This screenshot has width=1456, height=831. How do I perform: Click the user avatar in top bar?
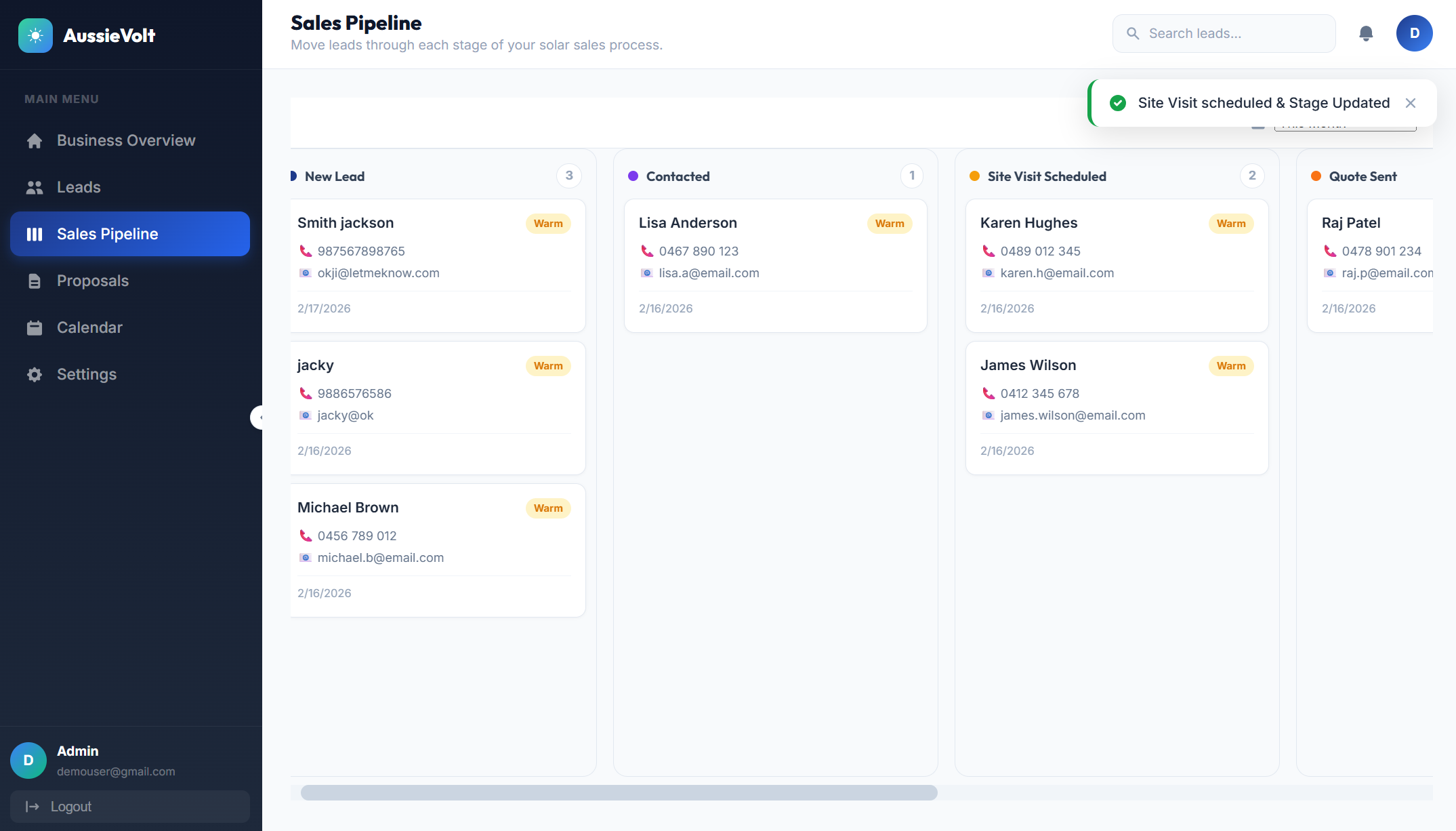(x=1414, y=33)
